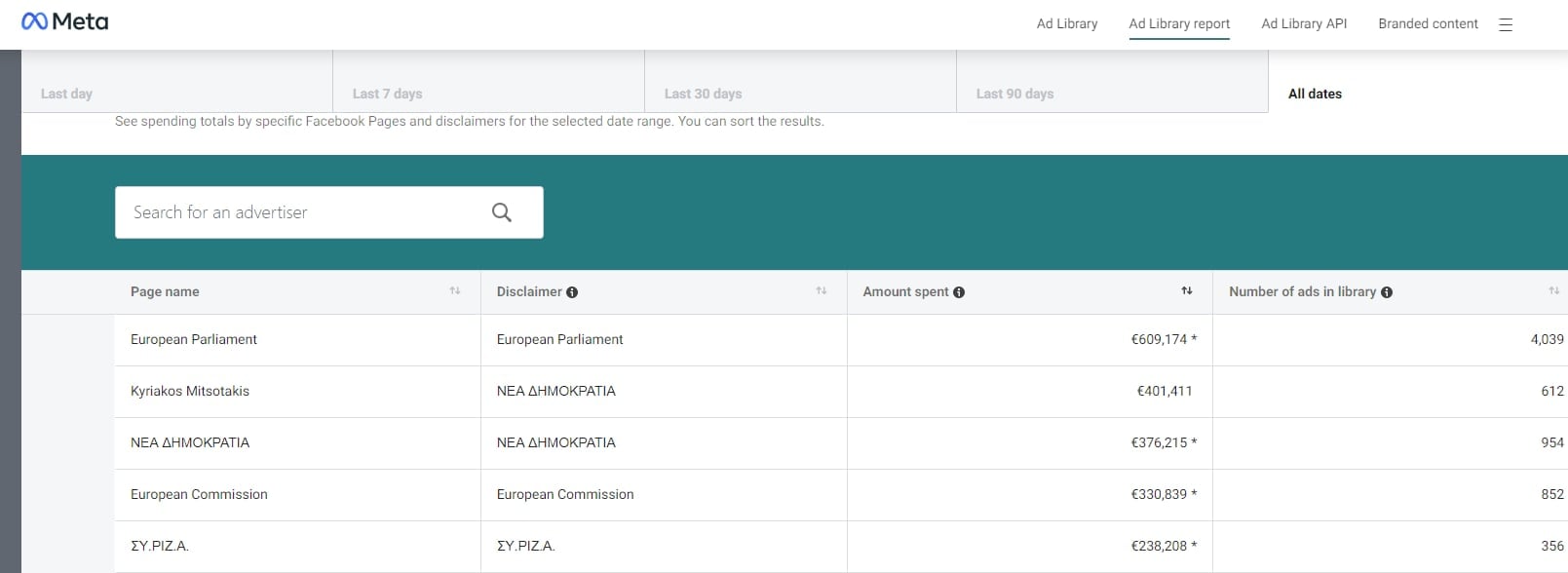Select ads count 852

pyautogui.click(x=1552, y=494)
